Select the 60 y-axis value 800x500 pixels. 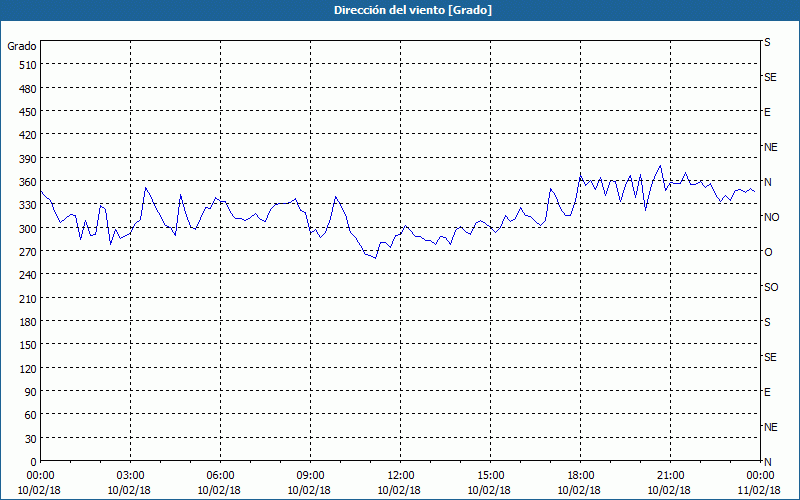coord(31,415)
